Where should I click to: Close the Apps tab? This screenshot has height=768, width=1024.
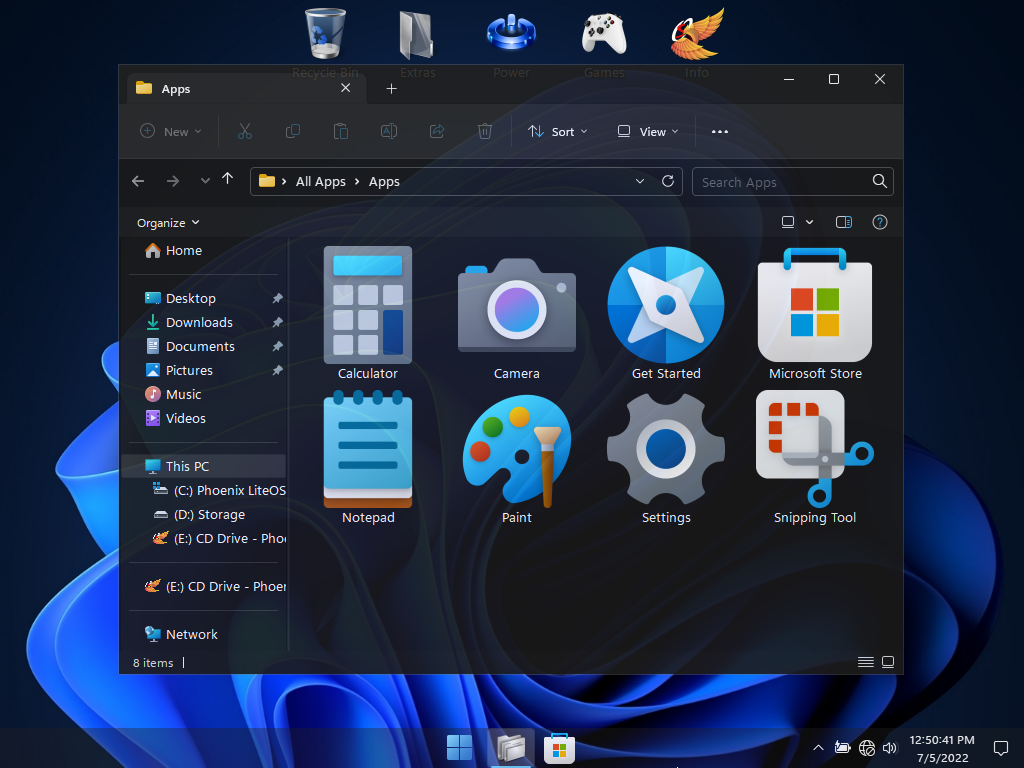click(345, 88)
